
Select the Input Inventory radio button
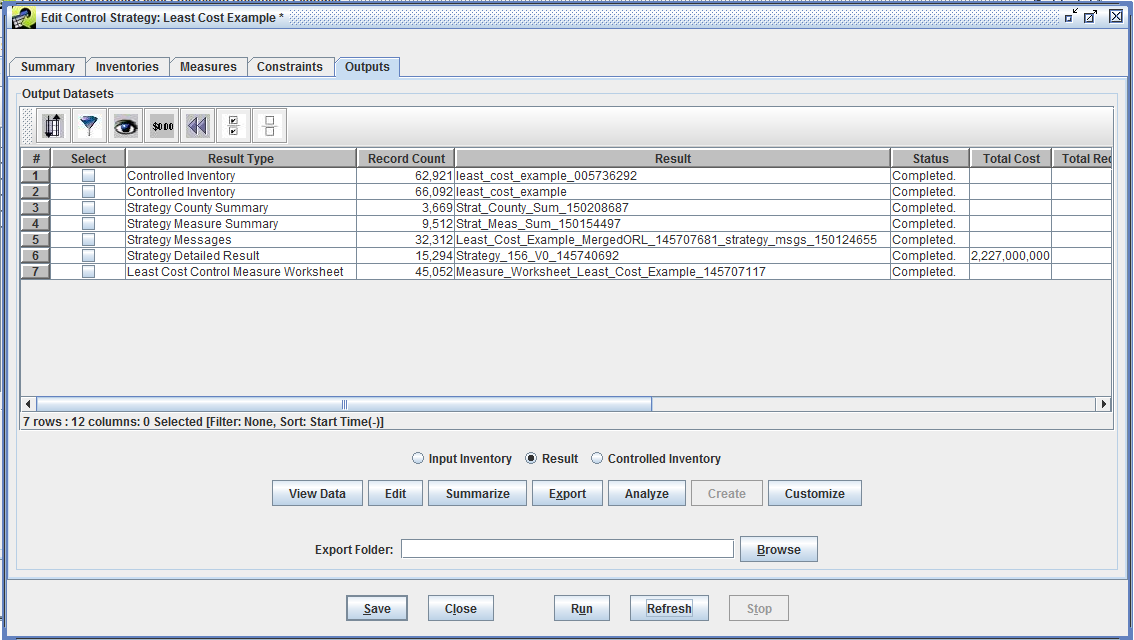pyautogui.click(x=418, y=458)
